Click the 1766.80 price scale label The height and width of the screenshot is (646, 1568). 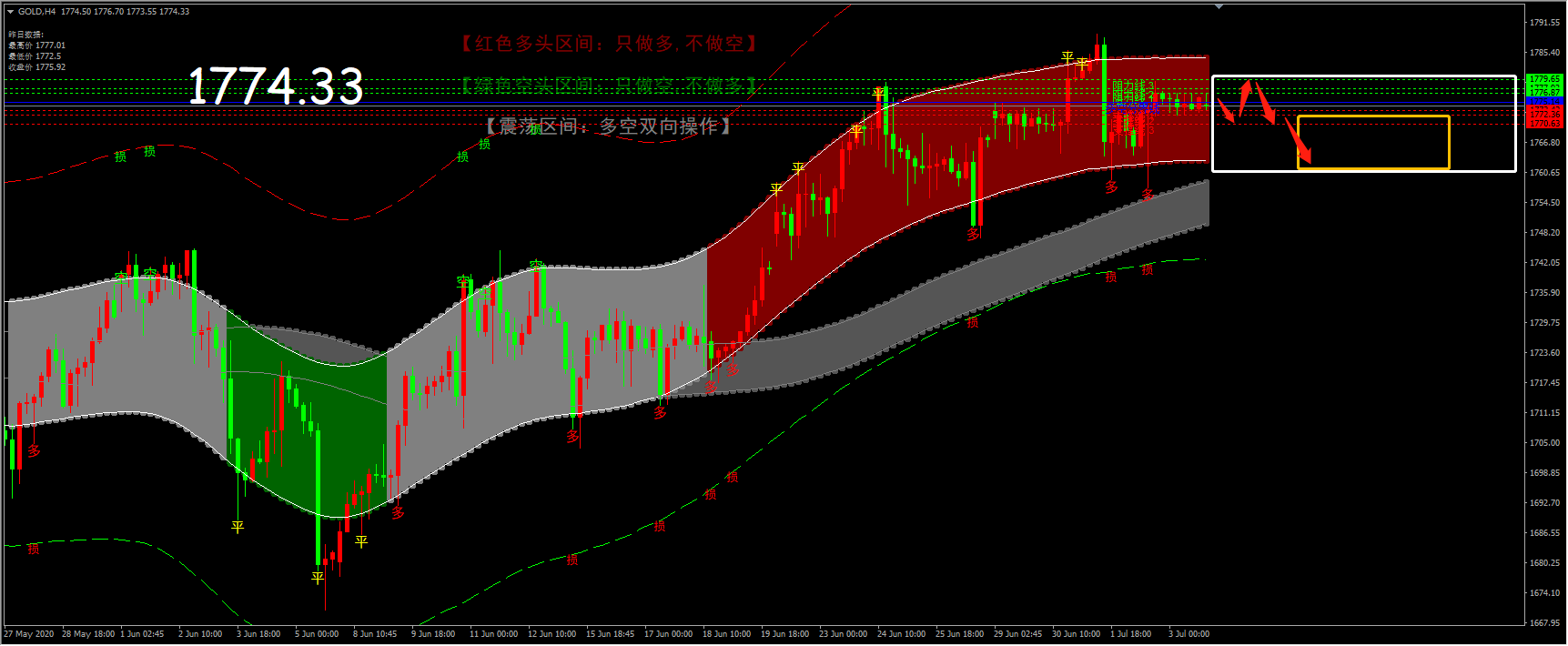(x=1545, y=143)
